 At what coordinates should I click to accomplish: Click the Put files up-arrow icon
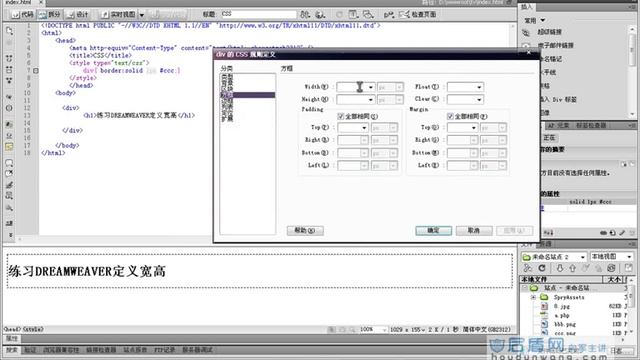(573, 268)
